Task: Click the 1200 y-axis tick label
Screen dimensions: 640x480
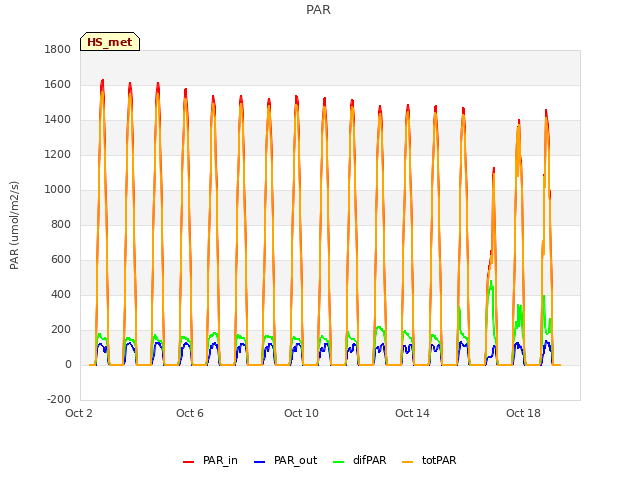Action: [58, 155]
